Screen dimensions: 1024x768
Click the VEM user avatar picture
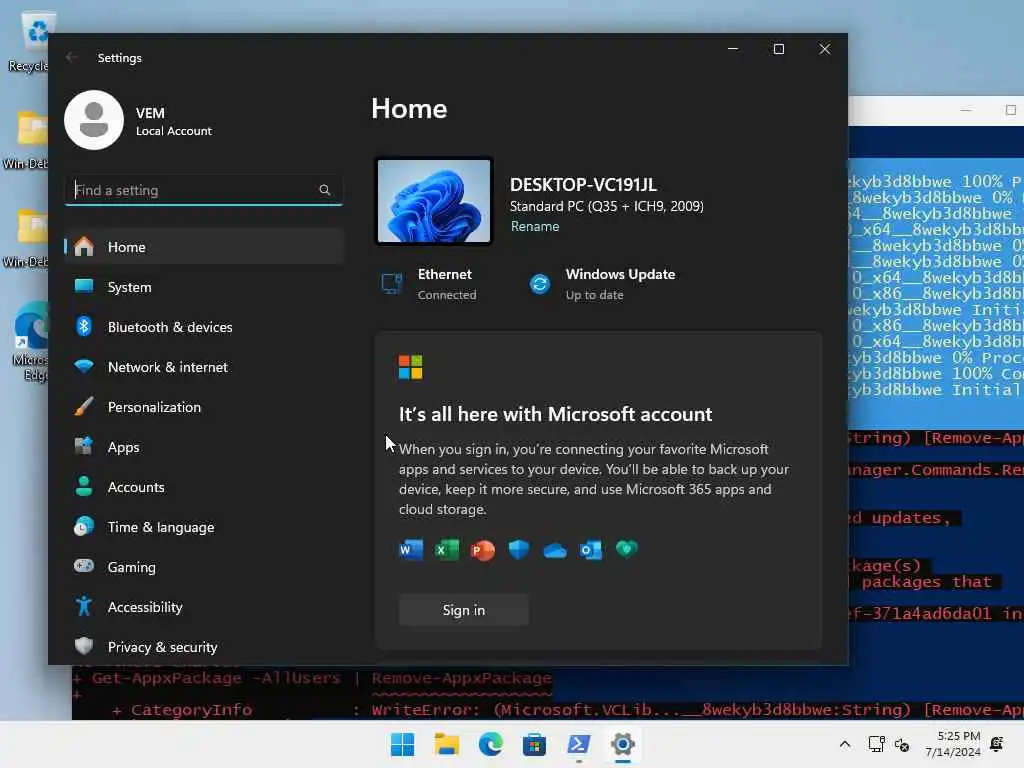94,120
